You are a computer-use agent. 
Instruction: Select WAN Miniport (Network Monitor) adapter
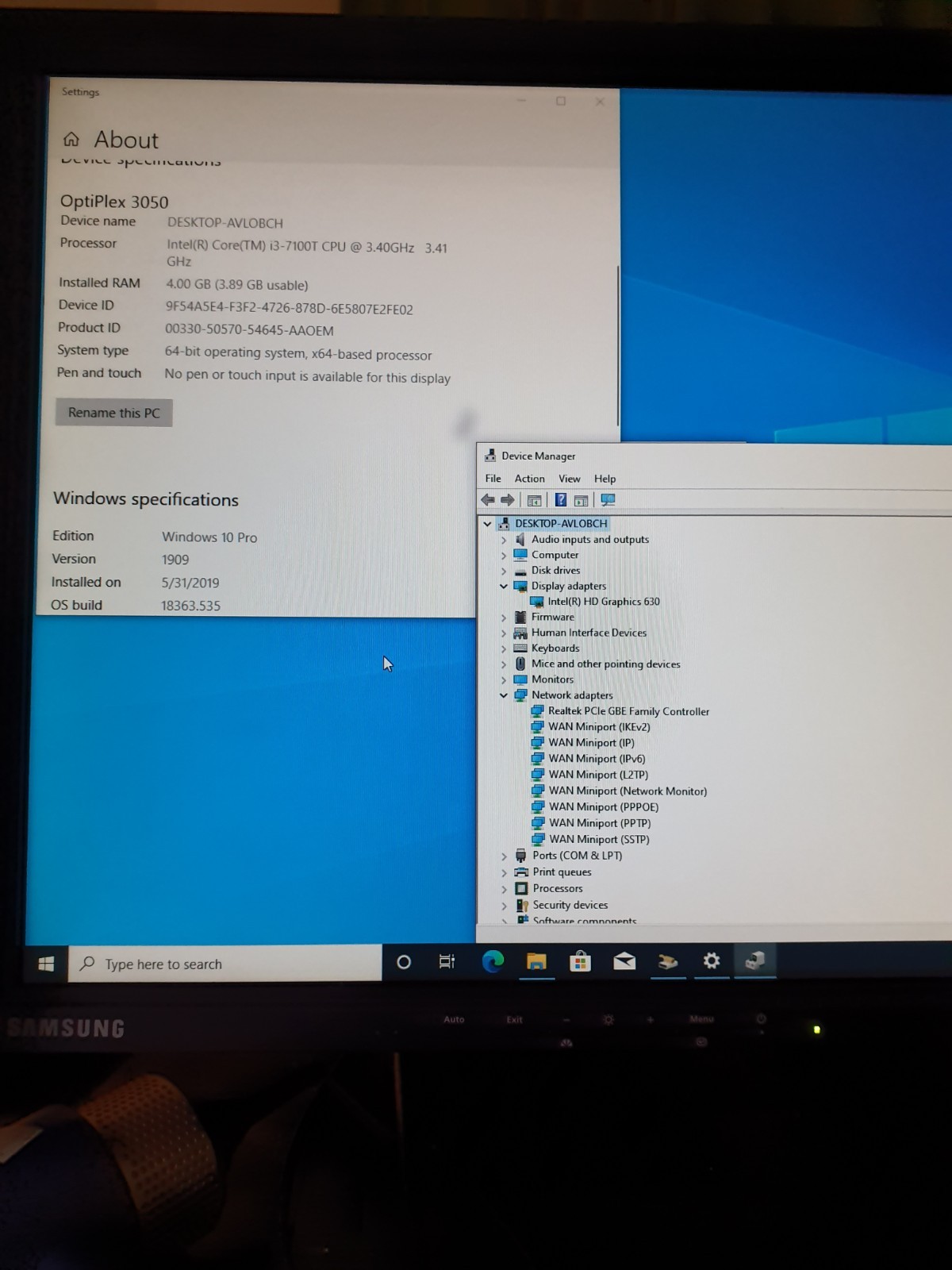628,791
